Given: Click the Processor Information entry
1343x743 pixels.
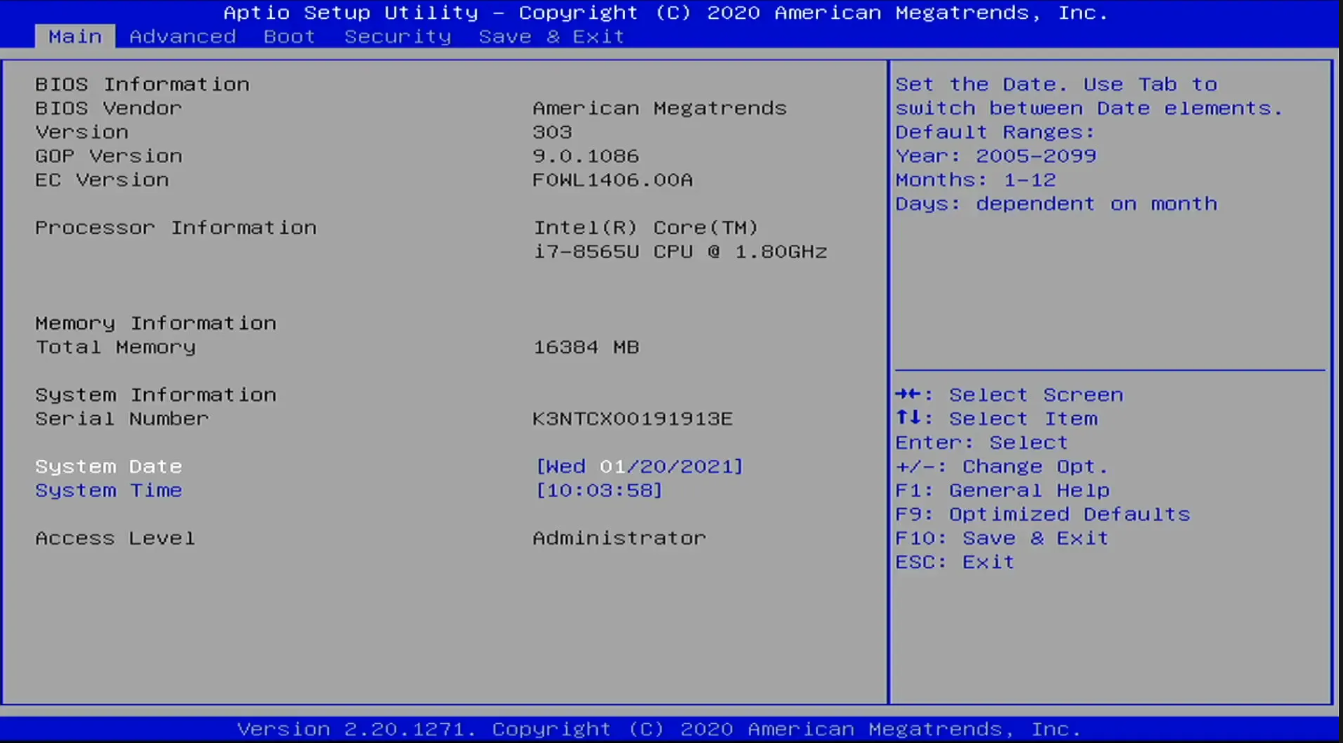Looking at the screenshot, I should (x=176, y=227).
